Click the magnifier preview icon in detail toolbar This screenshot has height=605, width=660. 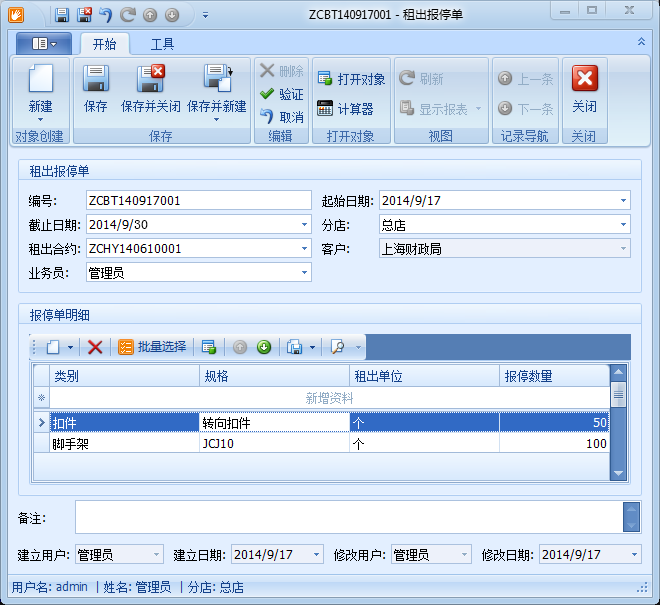coord(338,347)
